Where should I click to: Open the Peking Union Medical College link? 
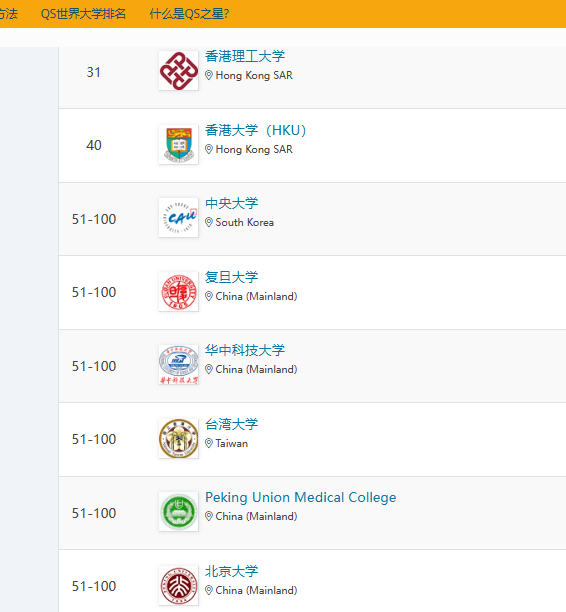pos(301,497)
